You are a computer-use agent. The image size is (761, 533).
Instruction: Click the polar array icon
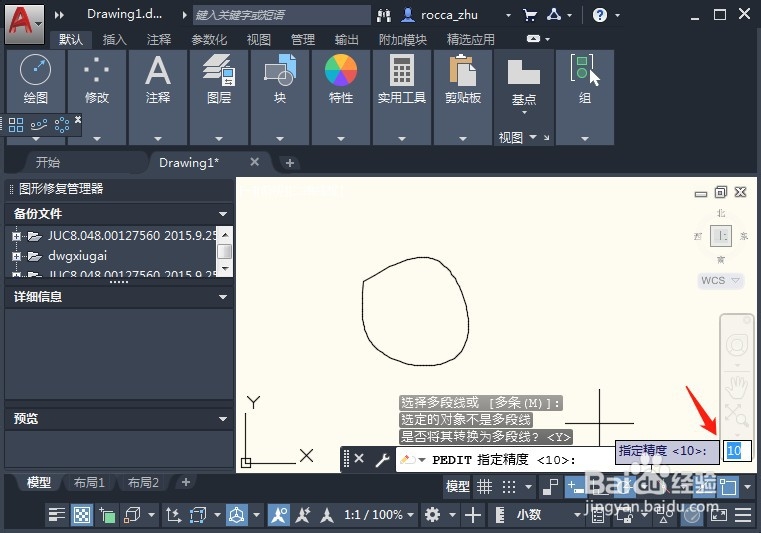(x=62, y=125)
